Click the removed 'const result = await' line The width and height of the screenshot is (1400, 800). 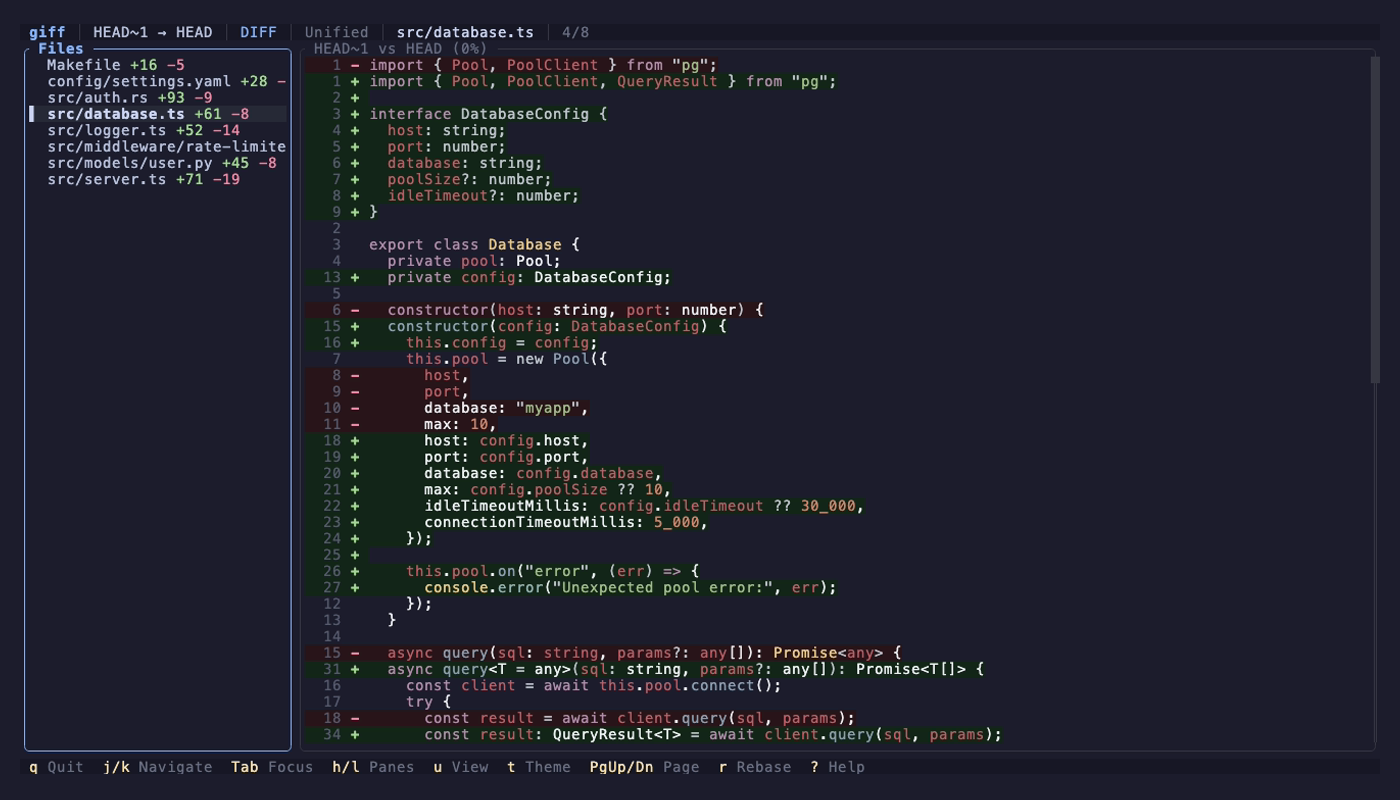point(640,718)
